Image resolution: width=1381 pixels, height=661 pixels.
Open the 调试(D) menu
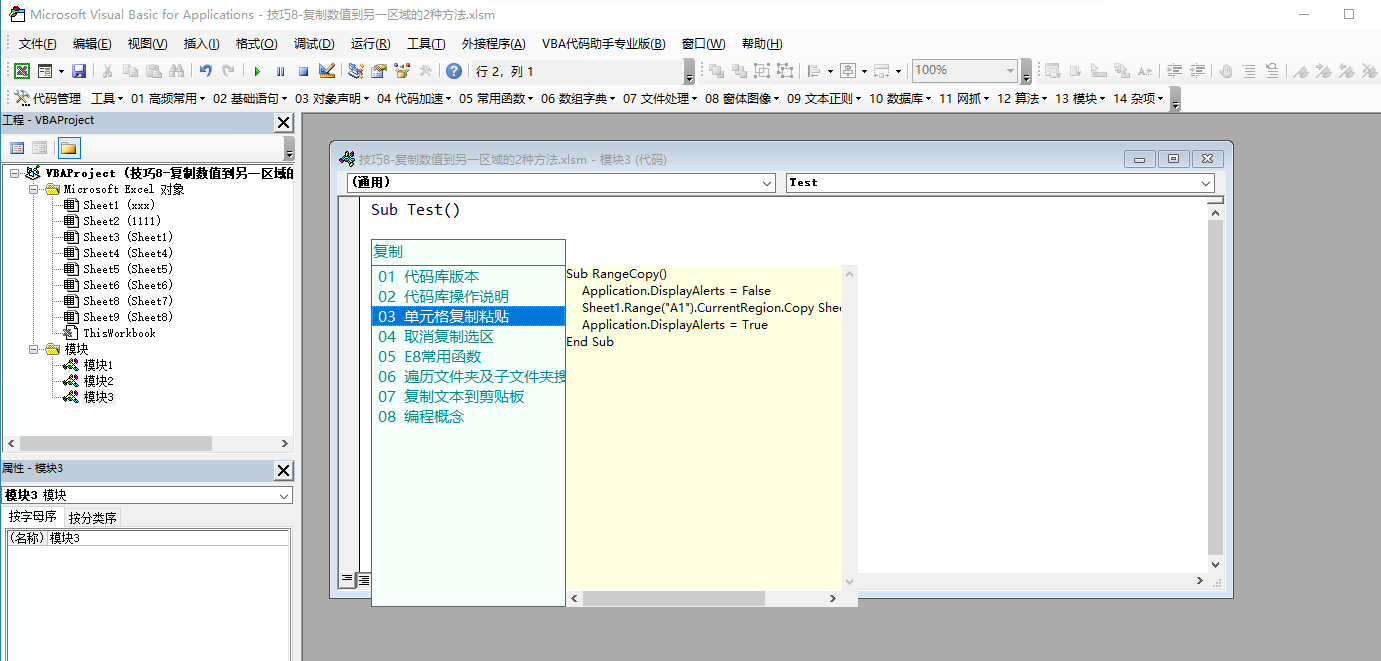pyautogui.click(x=314, y=44)
